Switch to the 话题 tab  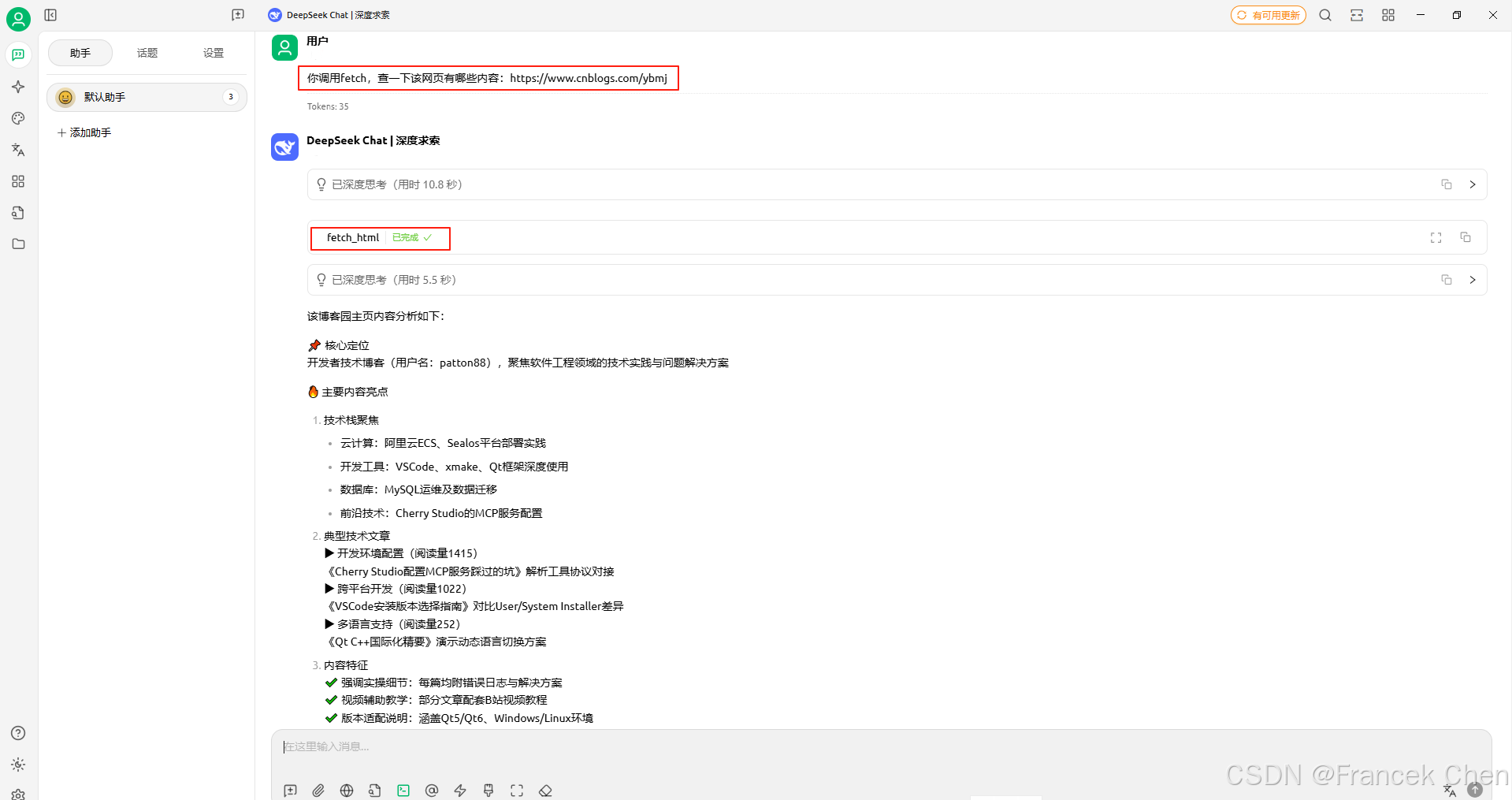coord(147,53)
